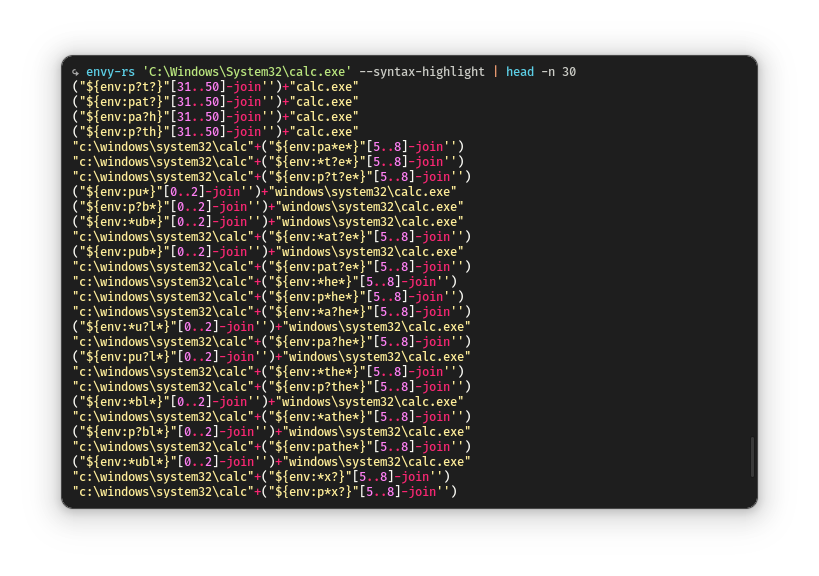Click the terminal scrollbar thumb
819x576 pixels.
coord(752,457)
